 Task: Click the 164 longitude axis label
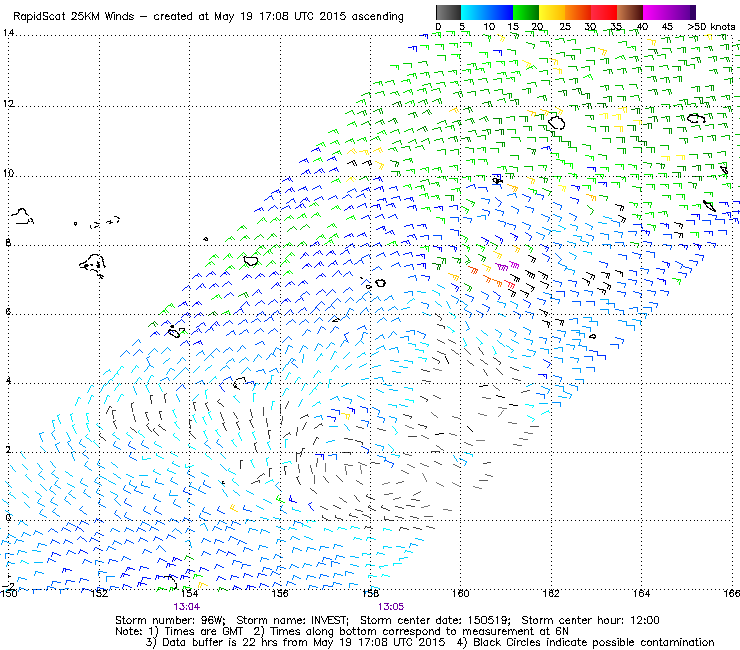pos(641,593)
